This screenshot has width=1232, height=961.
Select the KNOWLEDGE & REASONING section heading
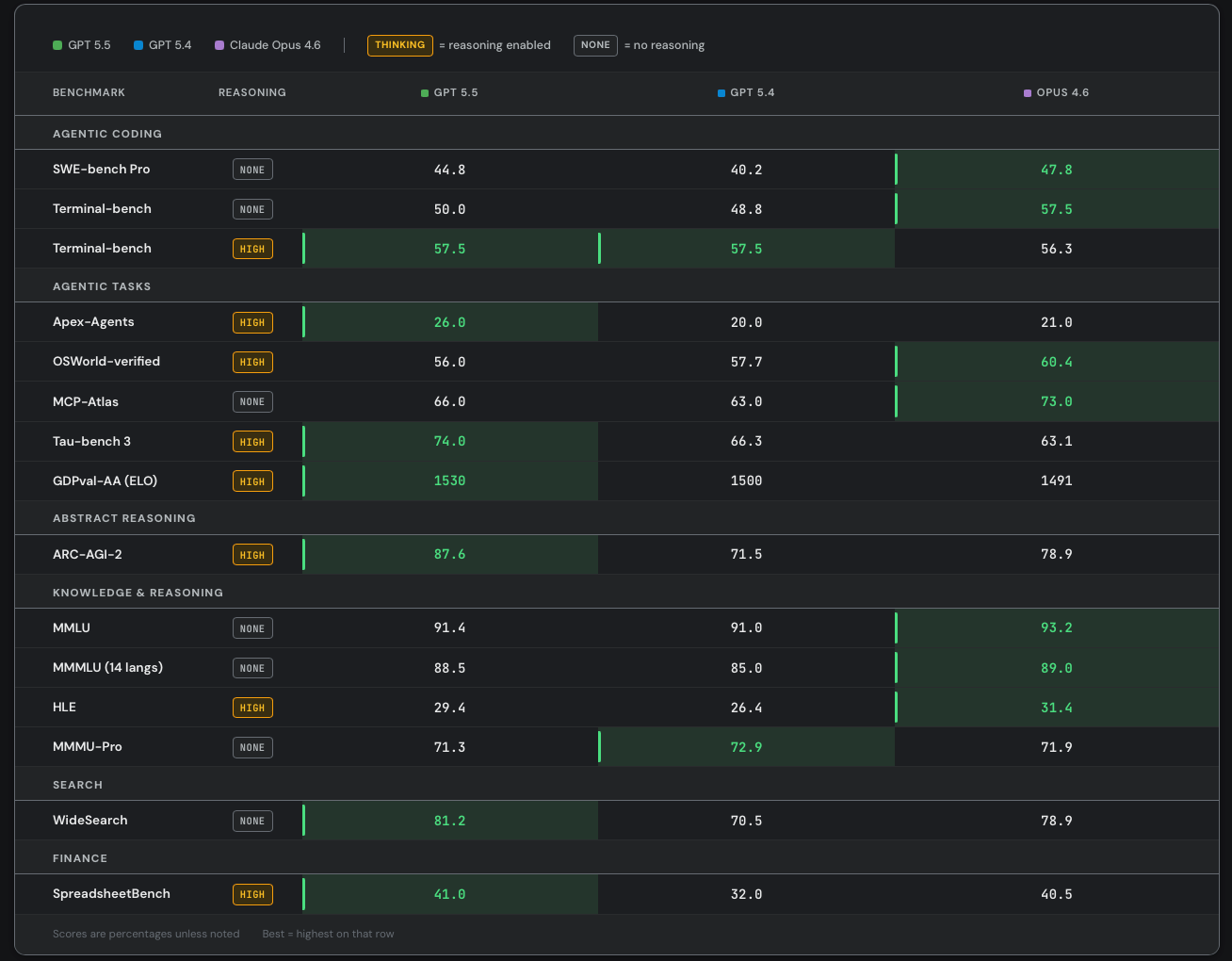(138, 593)
